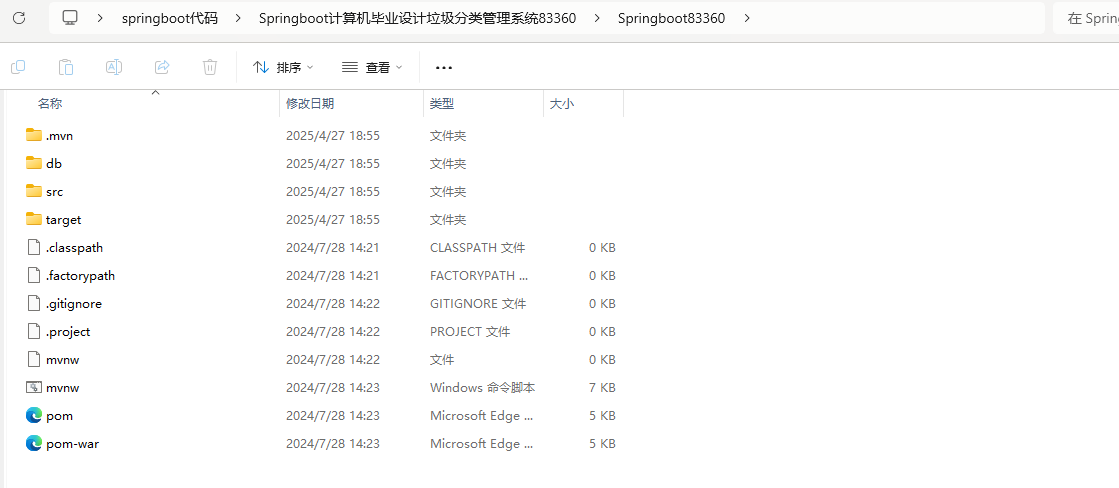Select the .gitignore file icon
The height and width of the screenshot is (488, 1119).
tap(34, 303)
